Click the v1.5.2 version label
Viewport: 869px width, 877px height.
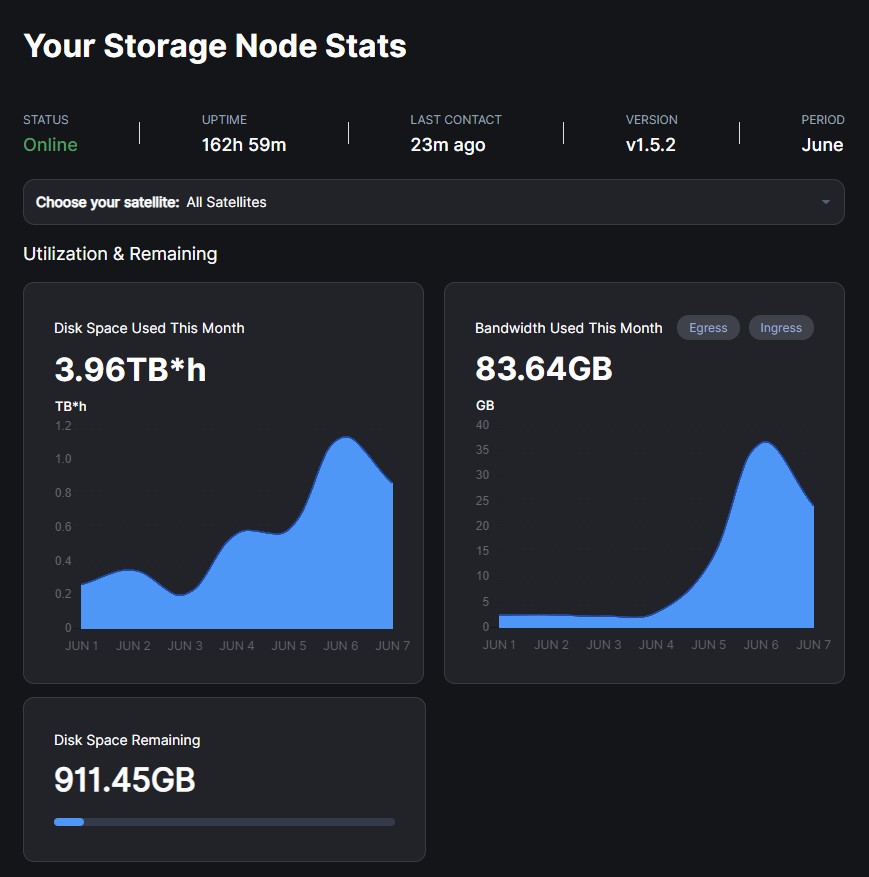click(650, 145)
